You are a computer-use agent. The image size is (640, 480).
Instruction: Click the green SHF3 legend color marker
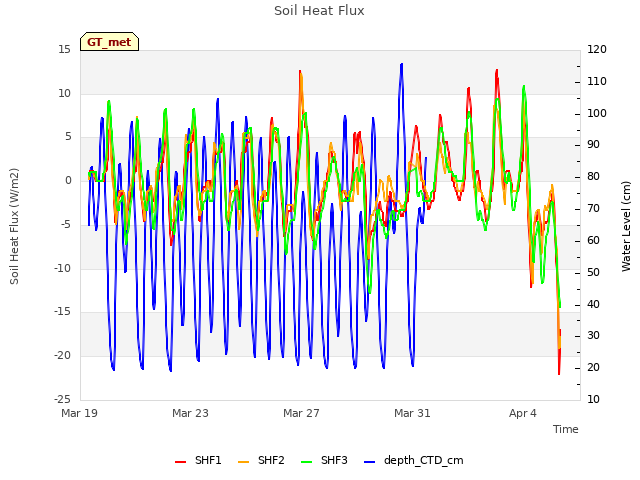click(x=307, y=462)
